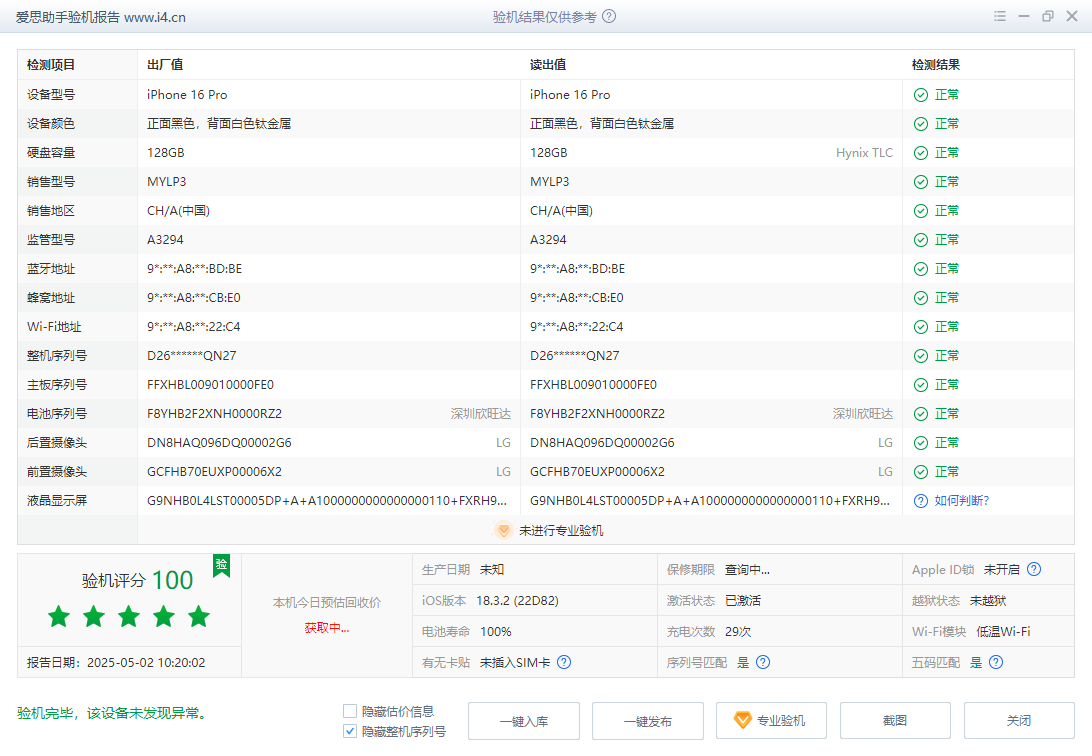The width and height of the screenshot is (1092, 756).
Task: Click the green check icon in 整机序列号 row
Action: coord(921,356)
